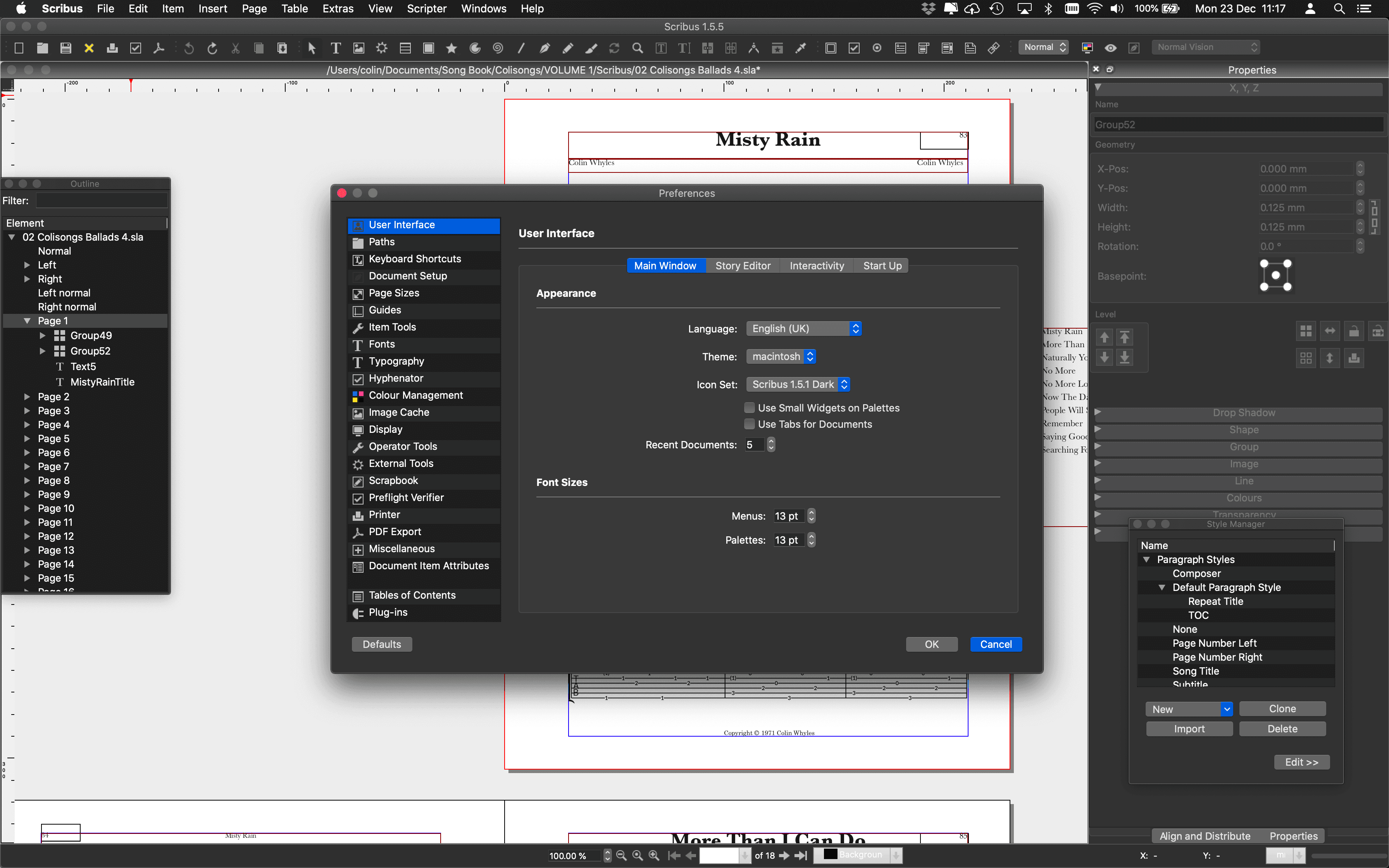Select the Calligraphic Line tool
The width and height of the screenshot is (1389, 868).
coord(591,48)
